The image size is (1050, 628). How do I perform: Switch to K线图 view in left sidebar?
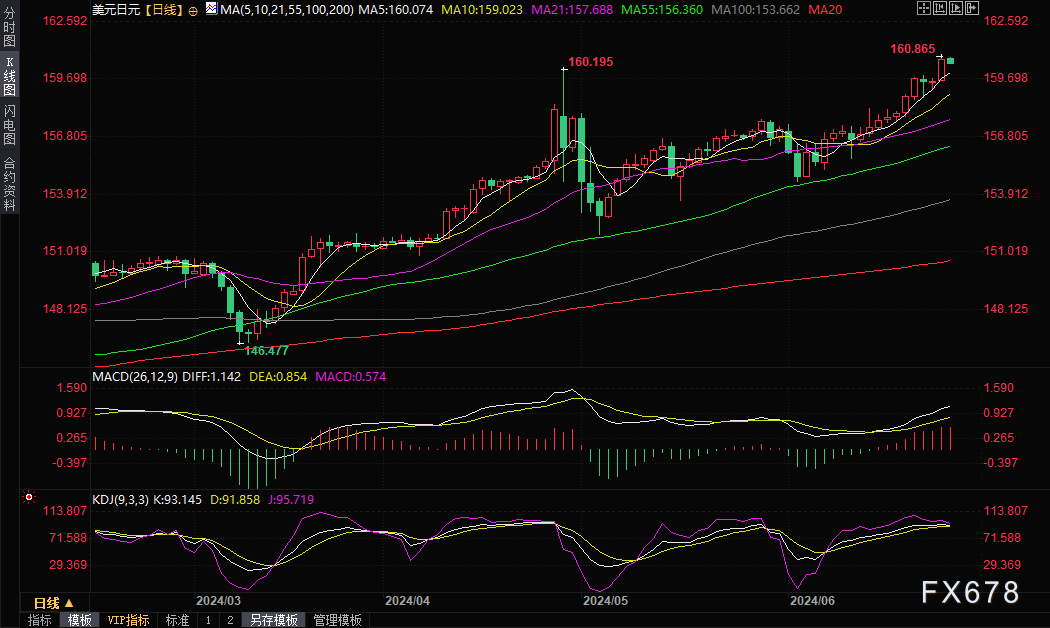tap(9, 76)
